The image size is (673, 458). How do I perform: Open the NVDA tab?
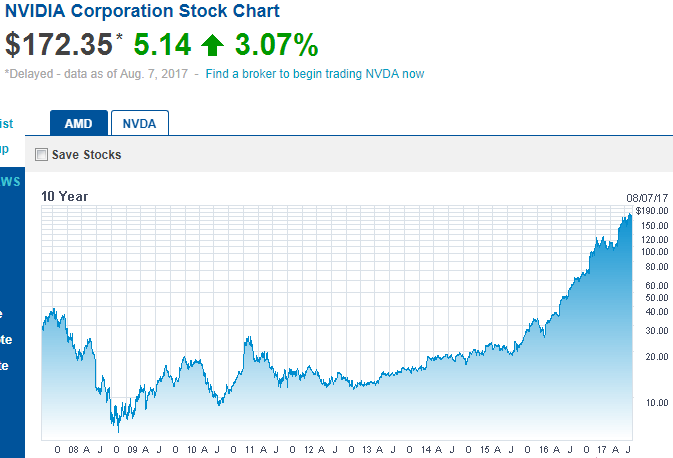140,123
